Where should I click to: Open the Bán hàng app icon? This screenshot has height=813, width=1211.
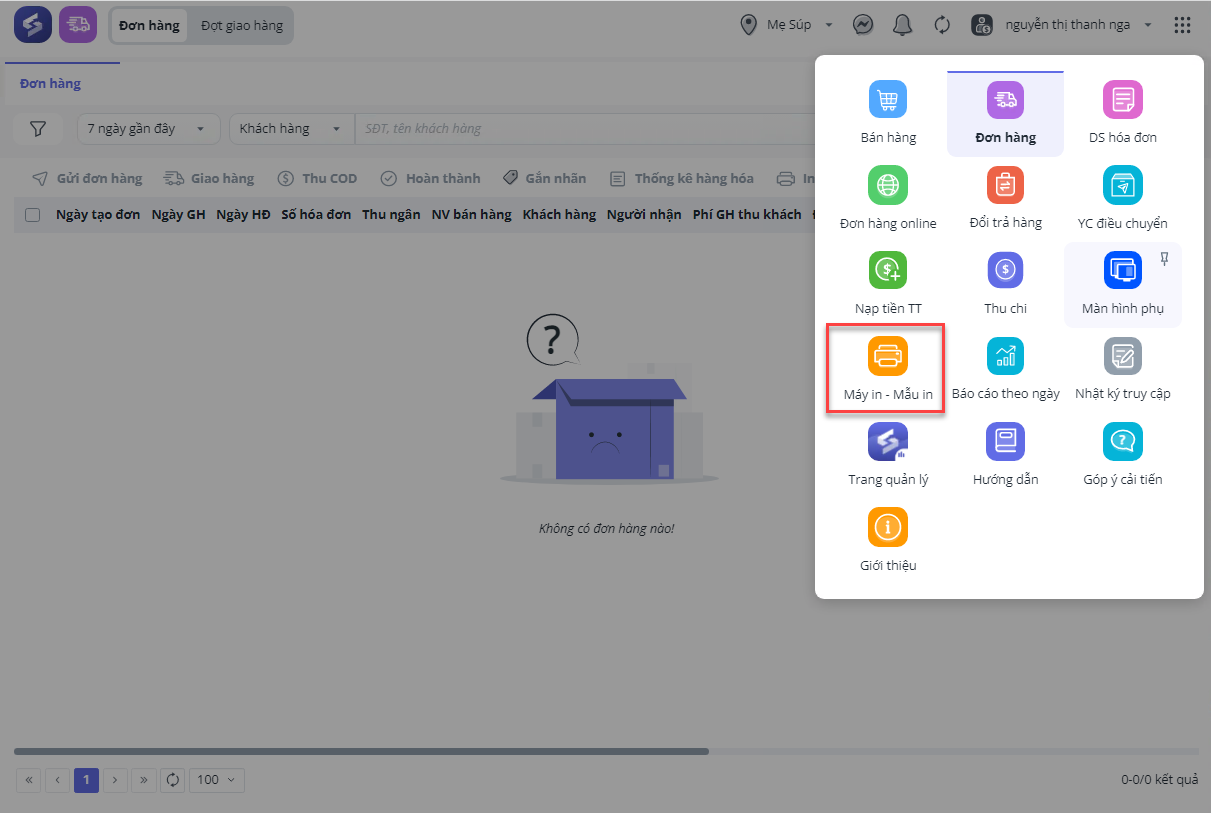[888, 100]
